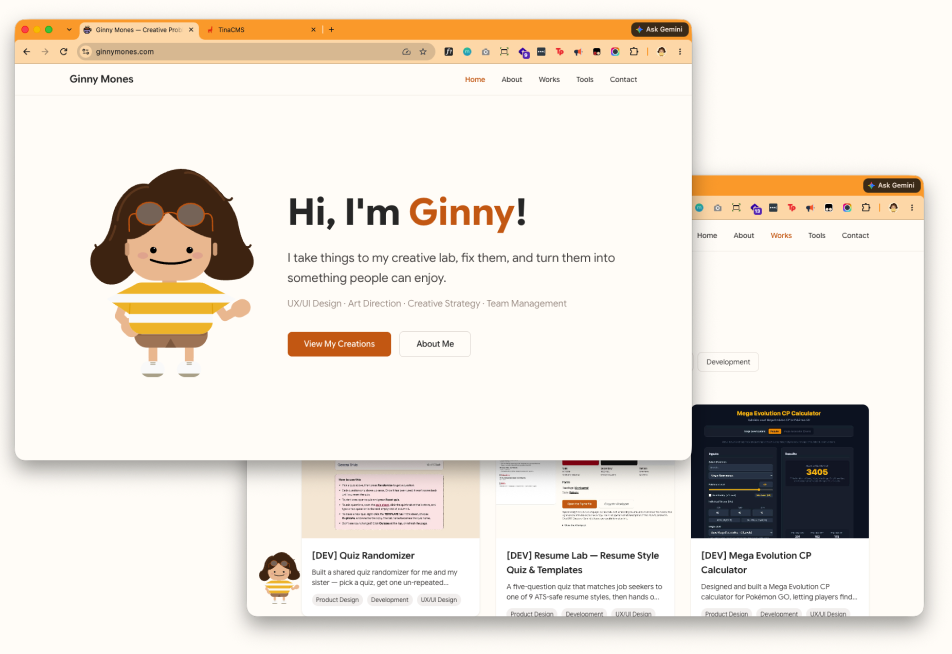Open the purple badged extension in the back window
This screenshot has width=952, height=654.
click(x=755, y=209)
